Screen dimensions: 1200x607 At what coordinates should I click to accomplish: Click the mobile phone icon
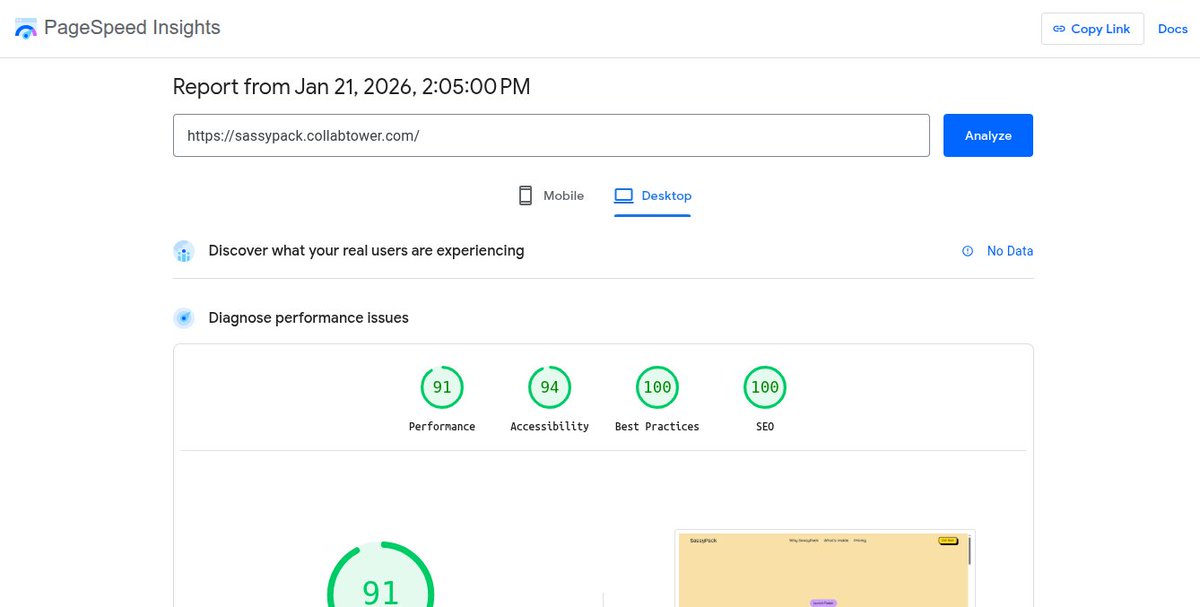(525, 196)
